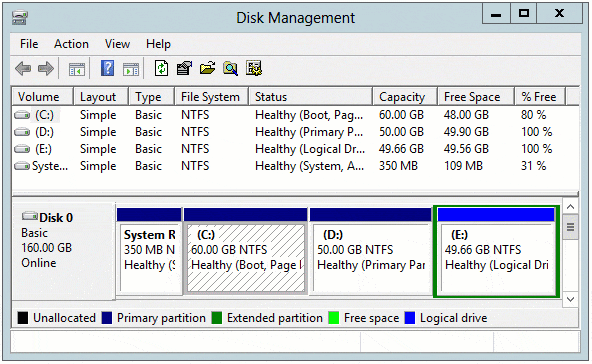Close the Disk Management window
Image resolution: width=592 pixels, height=364 pixels.
tap(560, 14)
